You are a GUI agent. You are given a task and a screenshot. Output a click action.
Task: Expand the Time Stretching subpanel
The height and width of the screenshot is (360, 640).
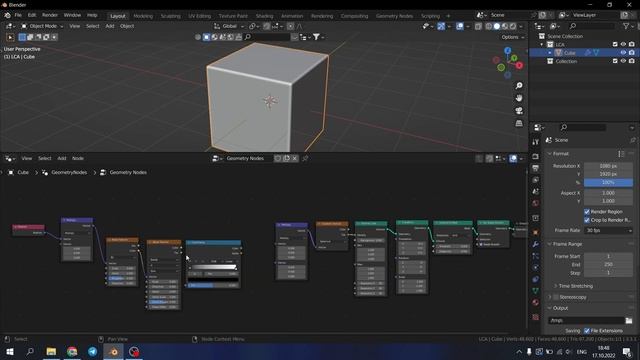pyautogui.click(x=556, y=286)
